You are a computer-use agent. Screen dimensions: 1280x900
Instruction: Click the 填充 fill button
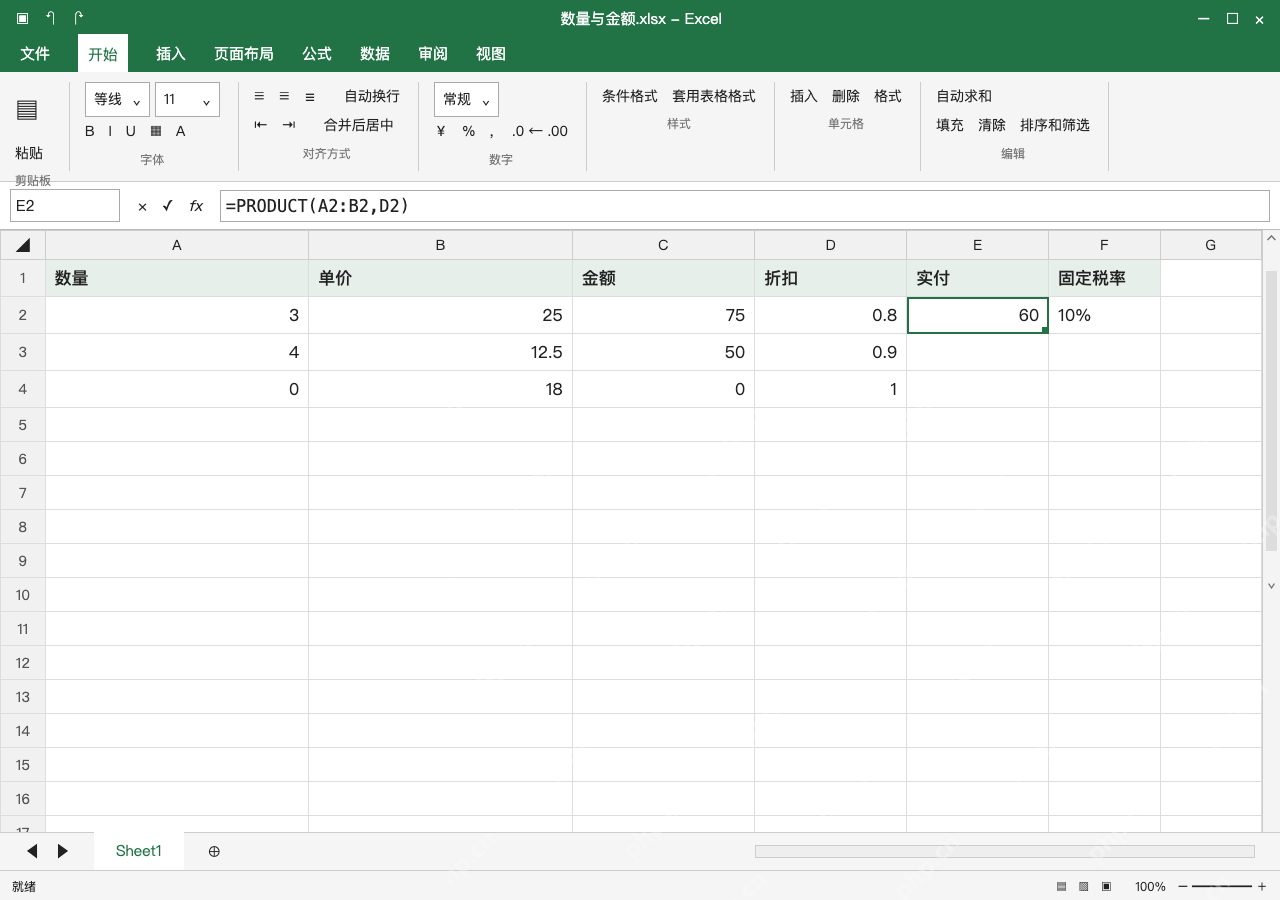point(950,125)
